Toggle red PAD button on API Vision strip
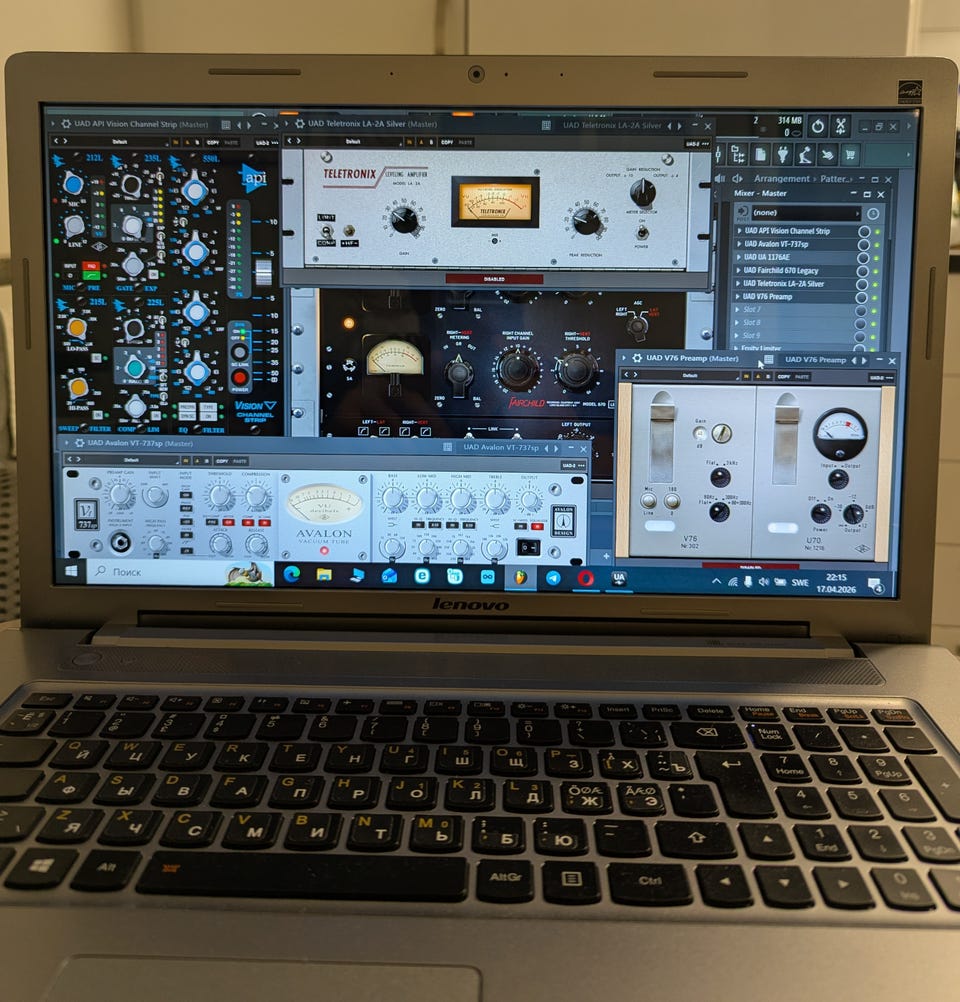This screenshot has height=1002, width=960. click(x=91, y=265)
